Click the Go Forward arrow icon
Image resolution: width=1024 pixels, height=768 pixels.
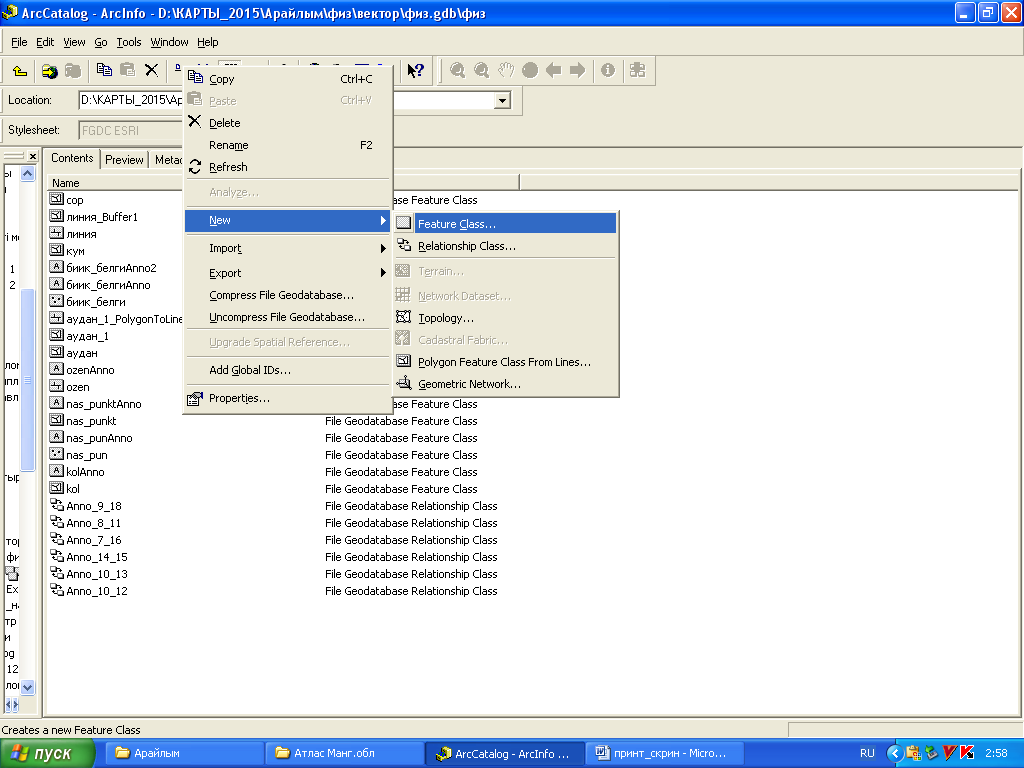click(577, 70)
